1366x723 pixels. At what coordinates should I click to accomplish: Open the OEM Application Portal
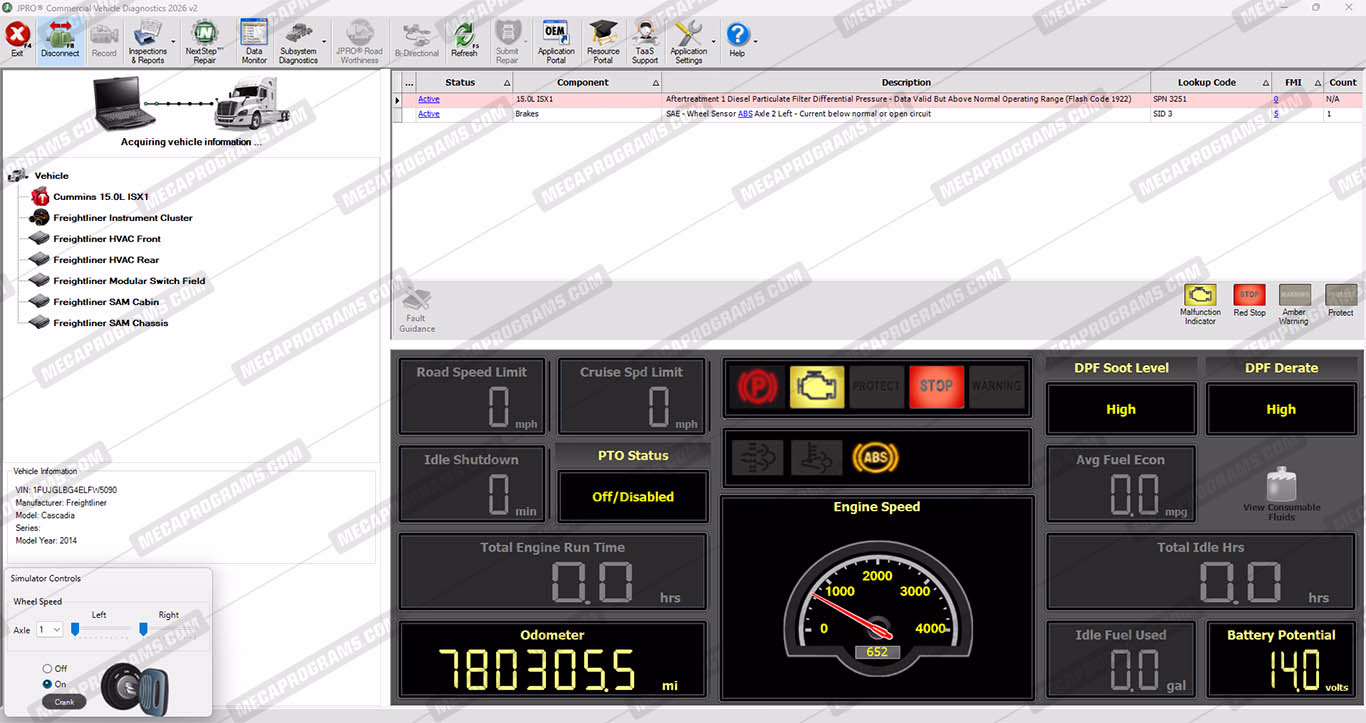[x=556, y=41]
